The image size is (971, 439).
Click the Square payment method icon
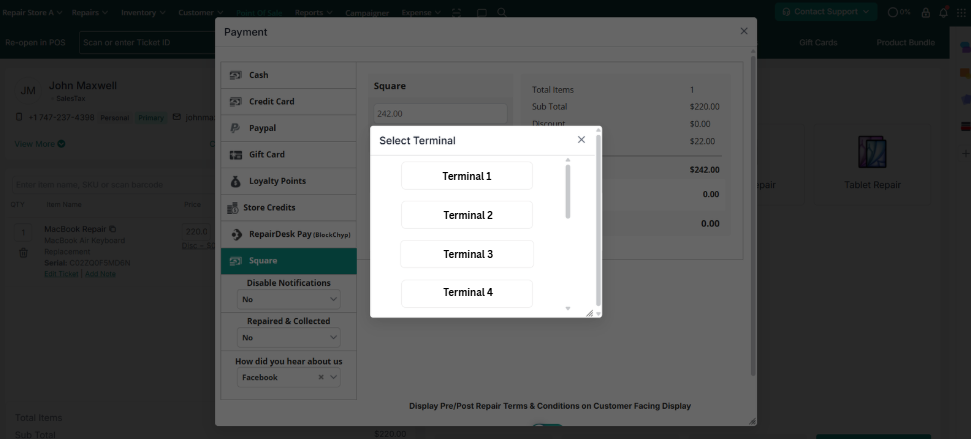click(x=235, y=261)
